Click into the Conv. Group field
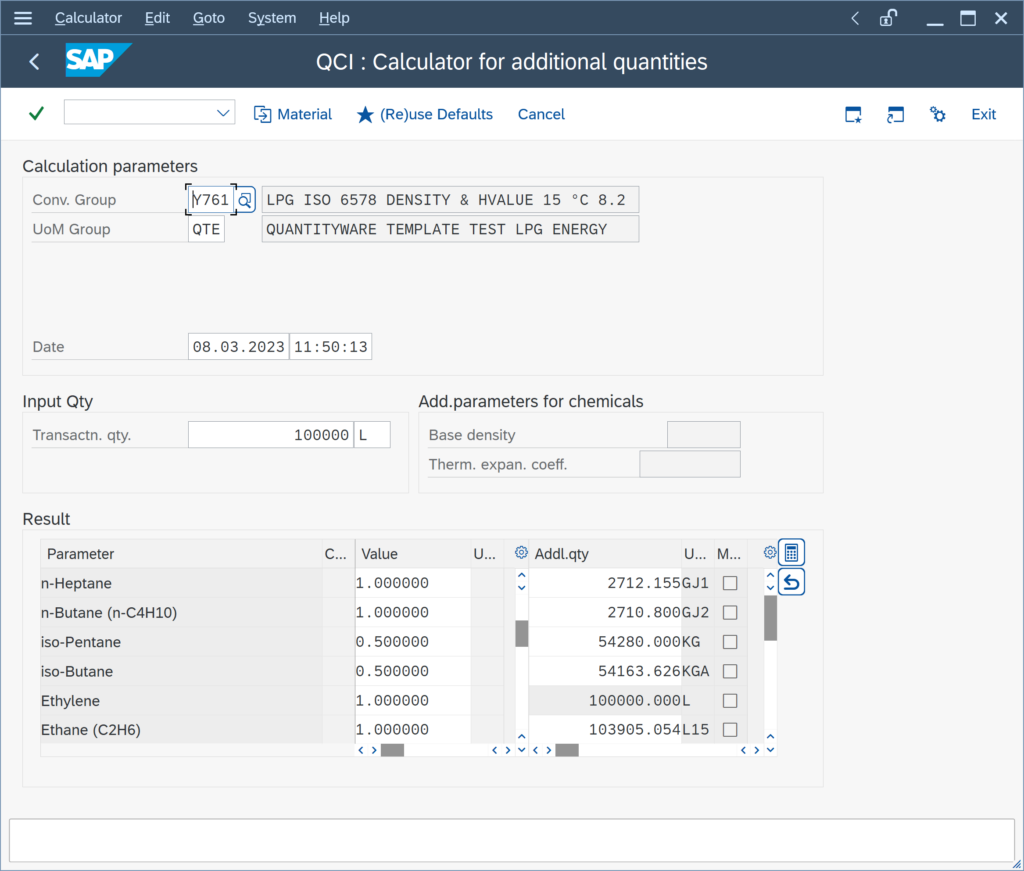Image resolution: width=1024 pixels, height=871 pixels. (212, 200)
